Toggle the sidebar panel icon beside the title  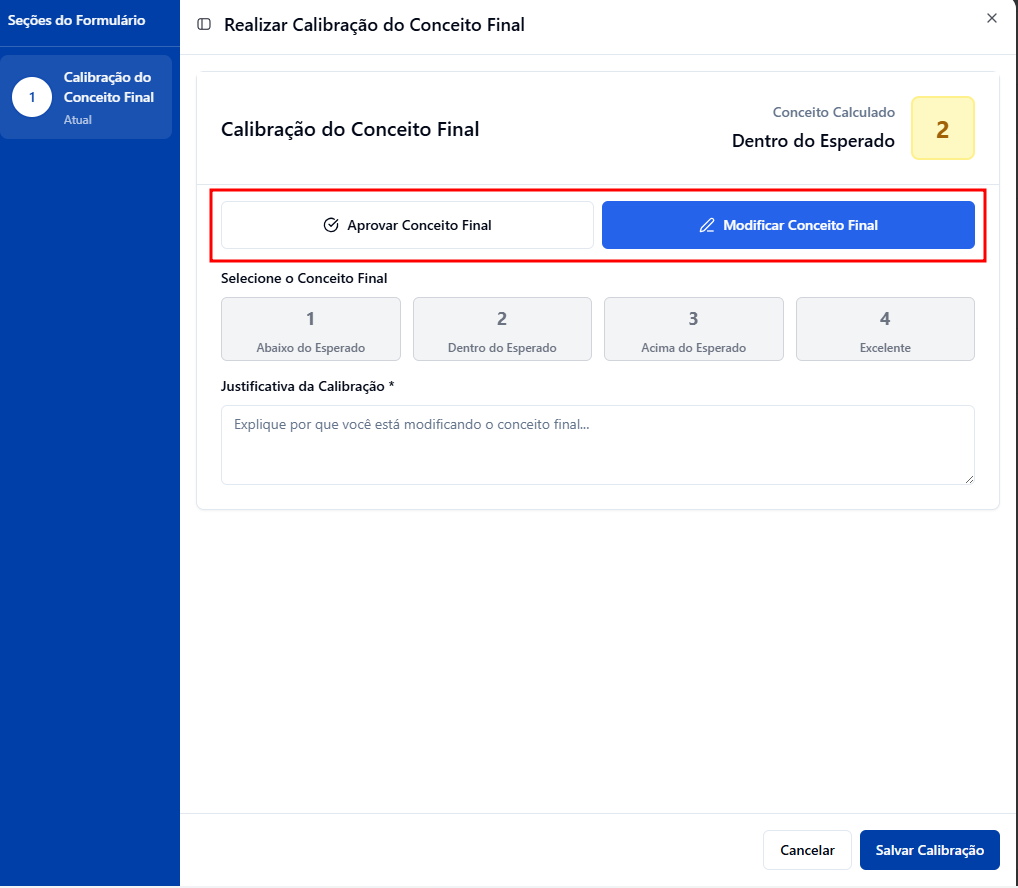(x=204, y=25)
